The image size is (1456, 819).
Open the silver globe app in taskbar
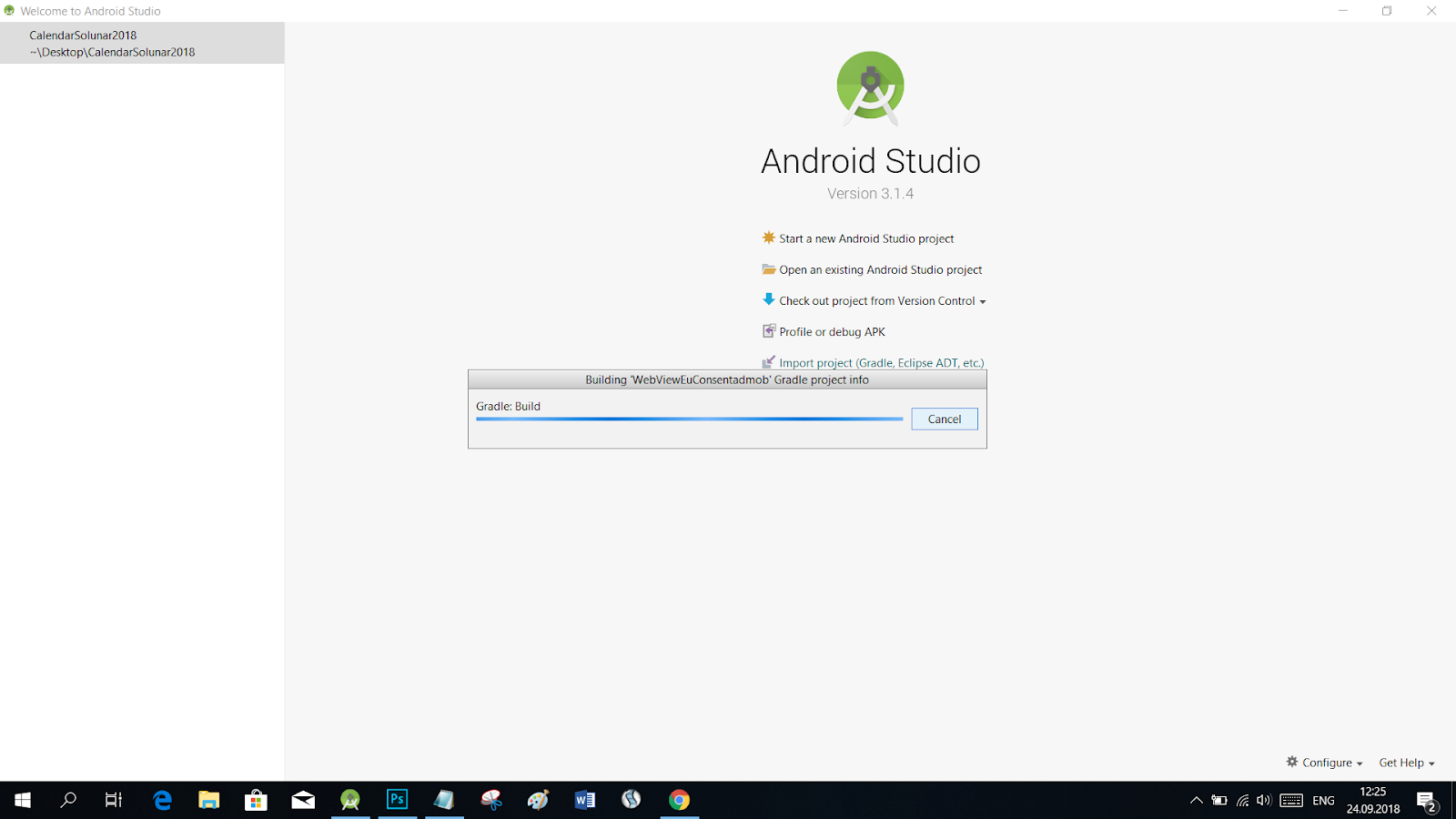(x=632, y=800)
